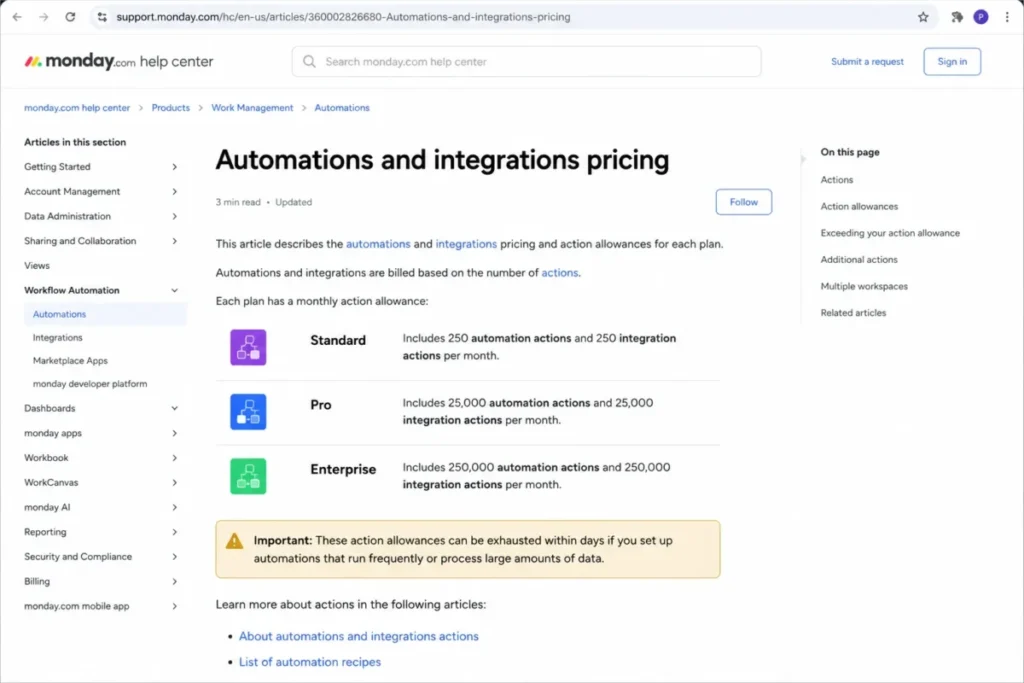Open Submit a request link

tap(867, 61)
